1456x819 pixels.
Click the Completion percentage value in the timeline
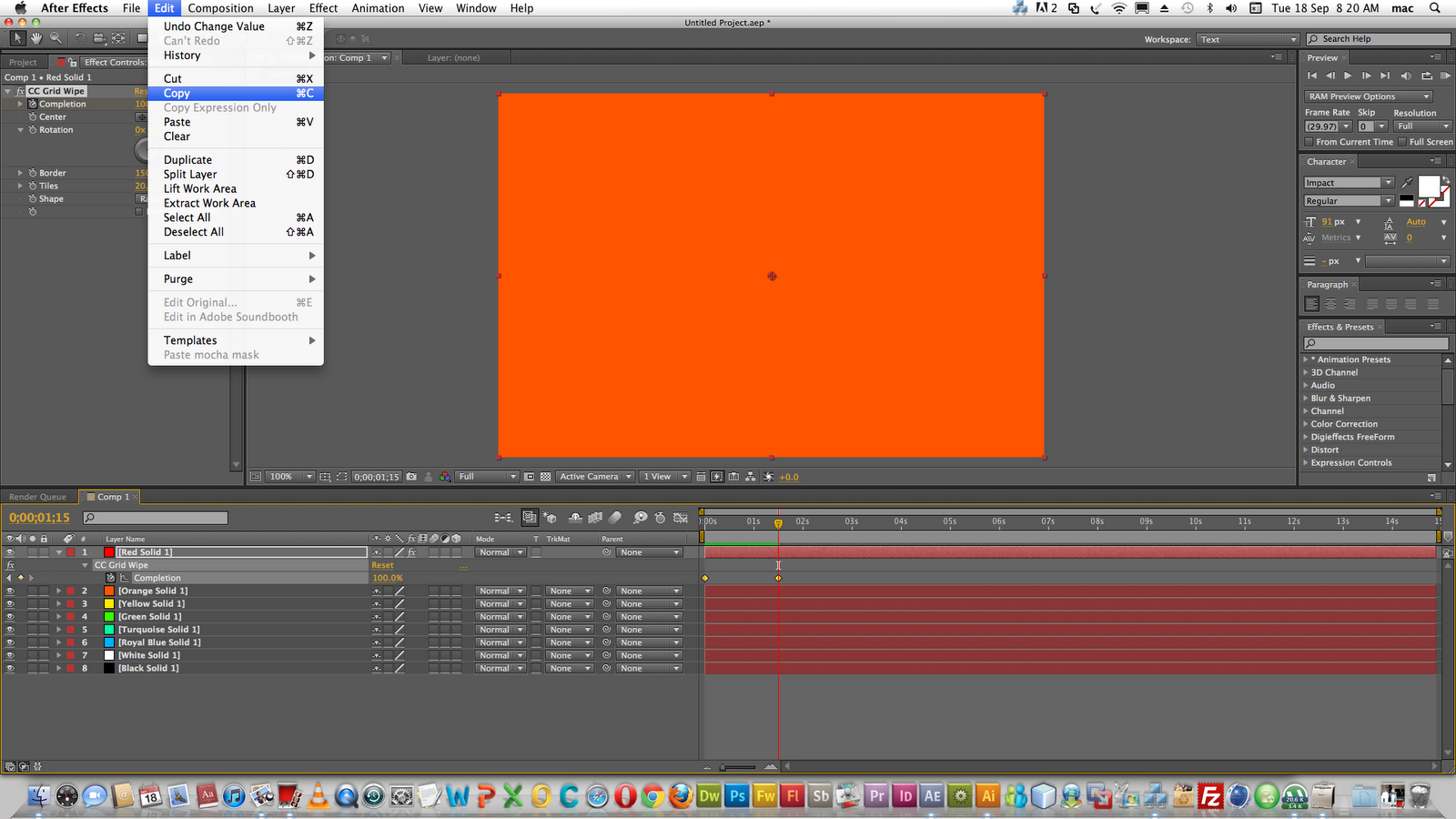pos(389,577)
